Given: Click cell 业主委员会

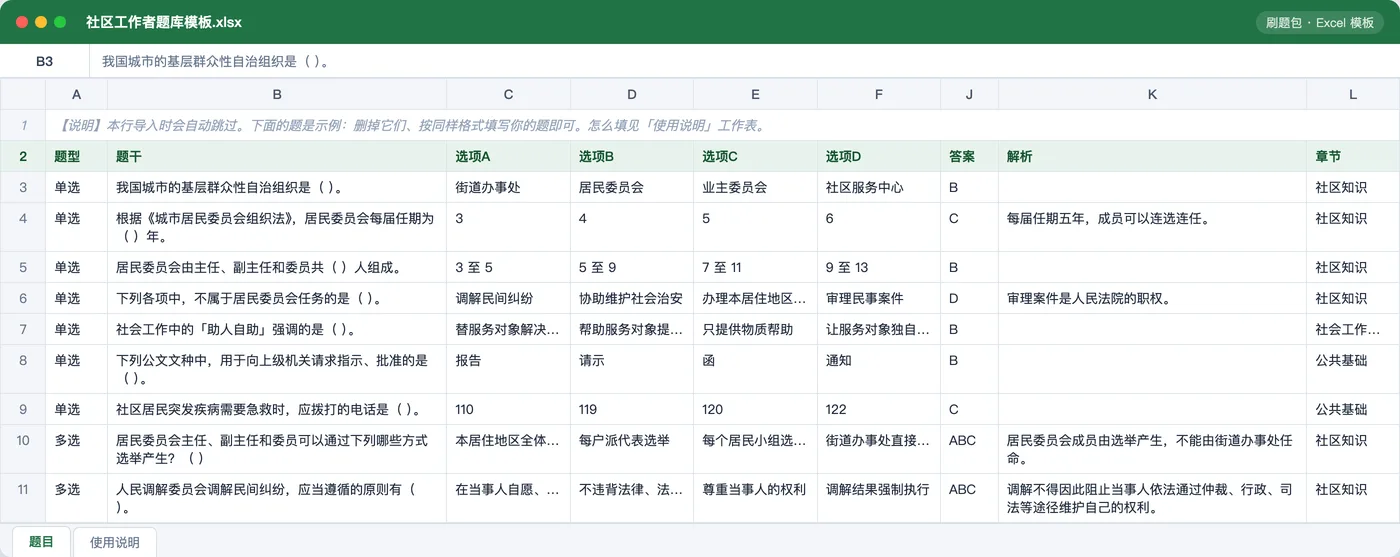Looking at the screenshot, I should 755,187.
